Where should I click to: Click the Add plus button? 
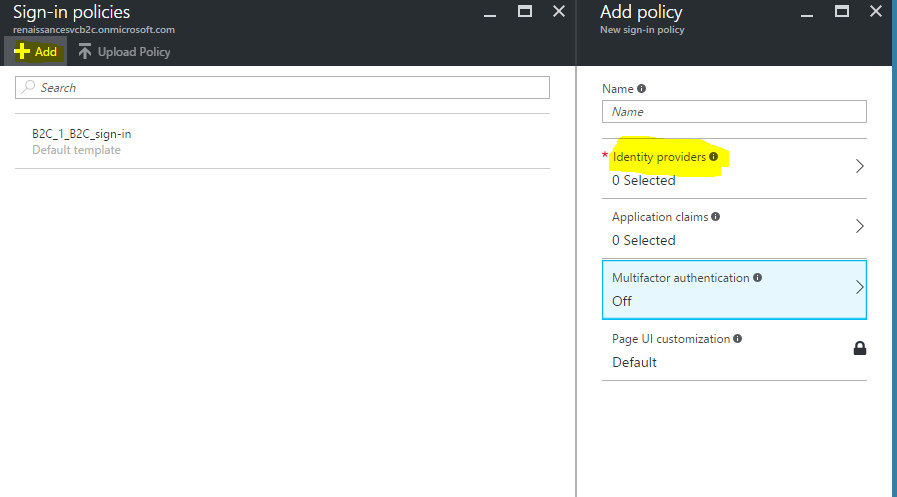(35, 52)
